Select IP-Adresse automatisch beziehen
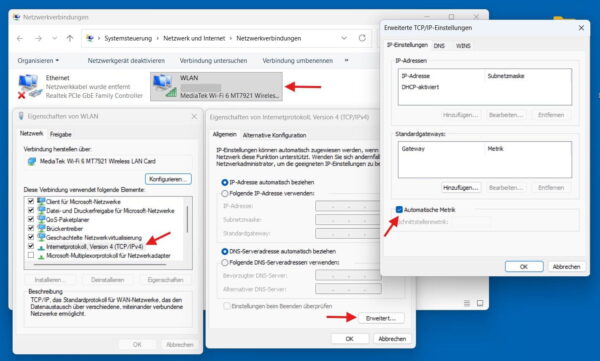The width and height of the screenshot is (600, 361). click(x=225, y=182)
